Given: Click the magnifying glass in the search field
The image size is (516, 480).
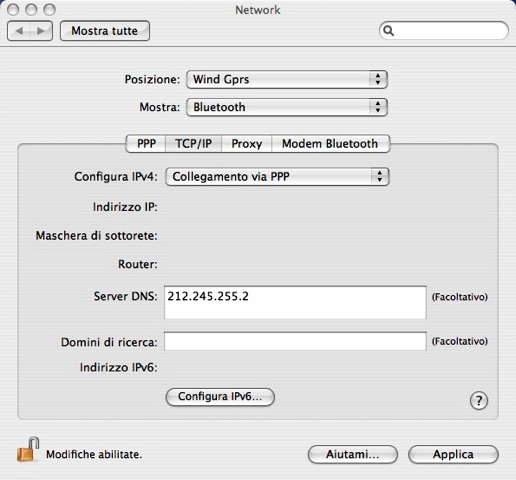Looking at the screenshot, I should pyautogui.click(x=388, y=31).
